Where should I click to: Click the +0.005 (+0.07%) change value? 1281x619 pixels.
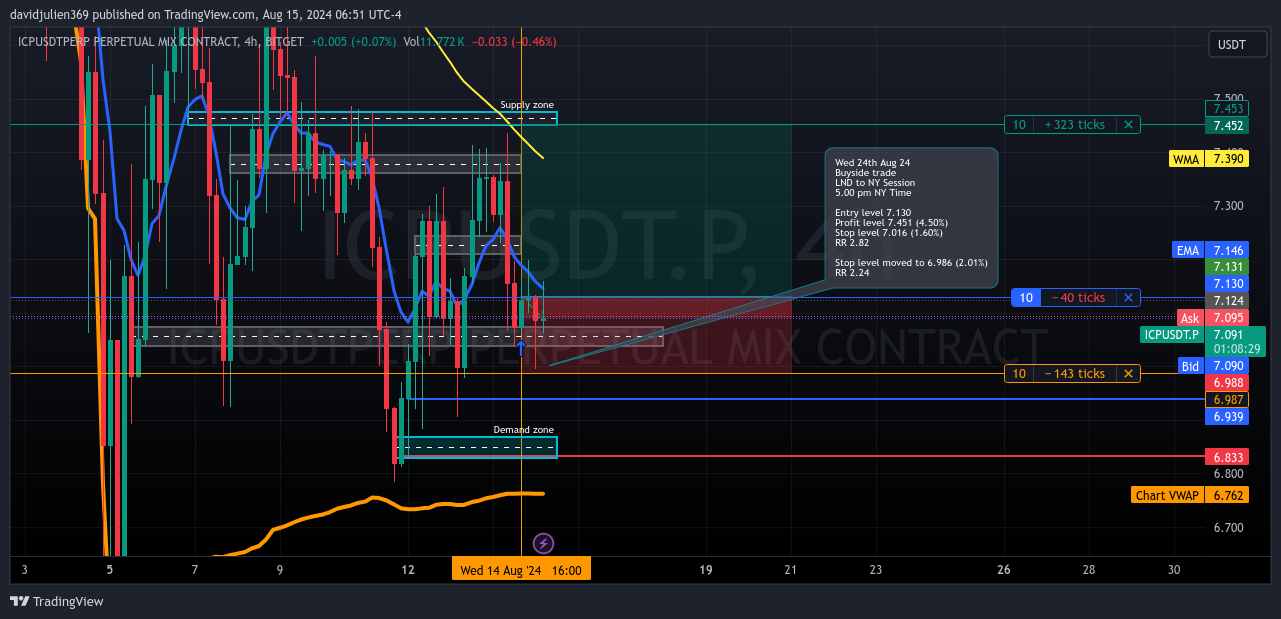point(354,42)
